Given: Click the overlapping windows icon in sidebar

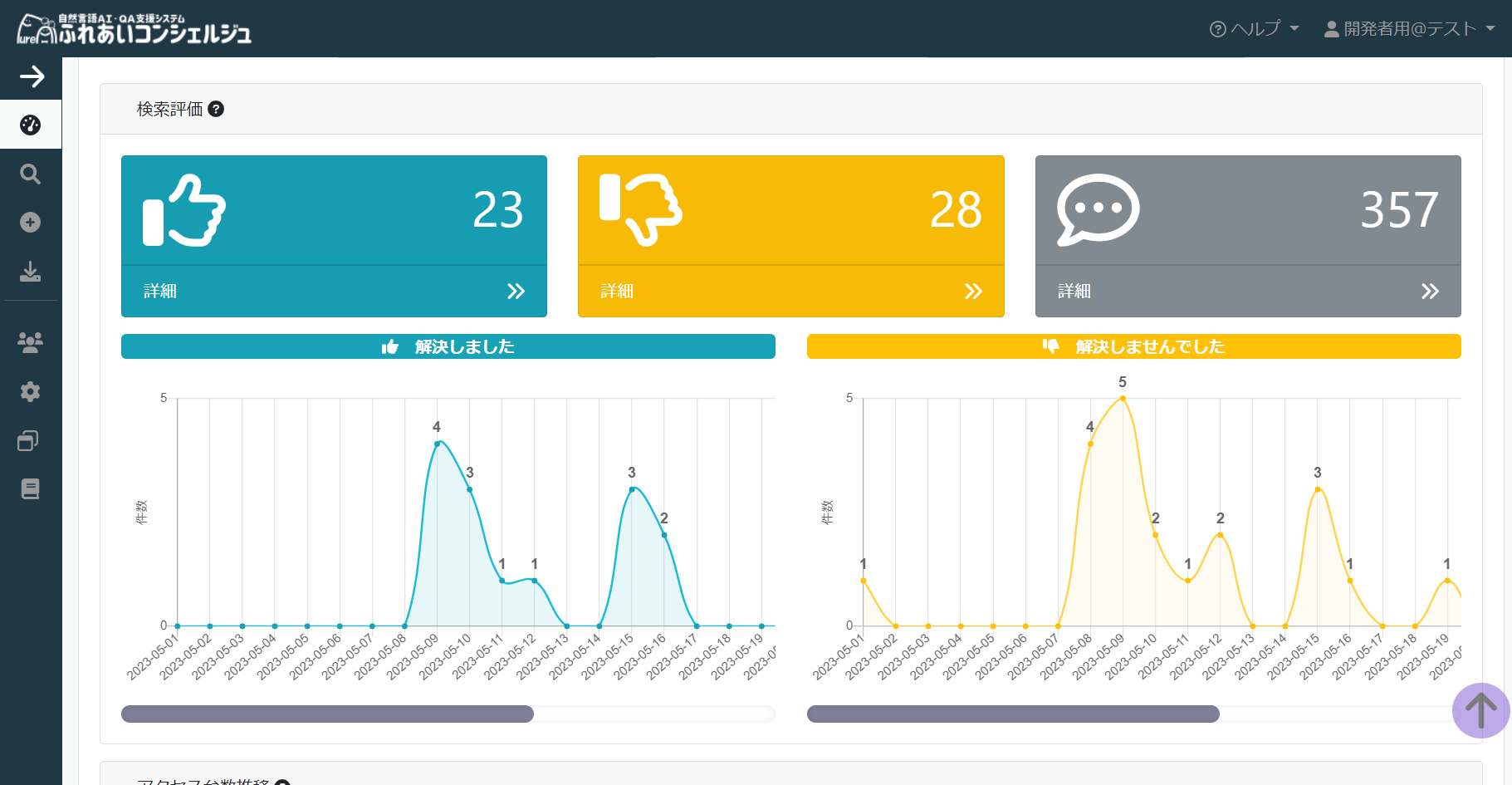Looking at the screenshot, I should coord(29,440).
